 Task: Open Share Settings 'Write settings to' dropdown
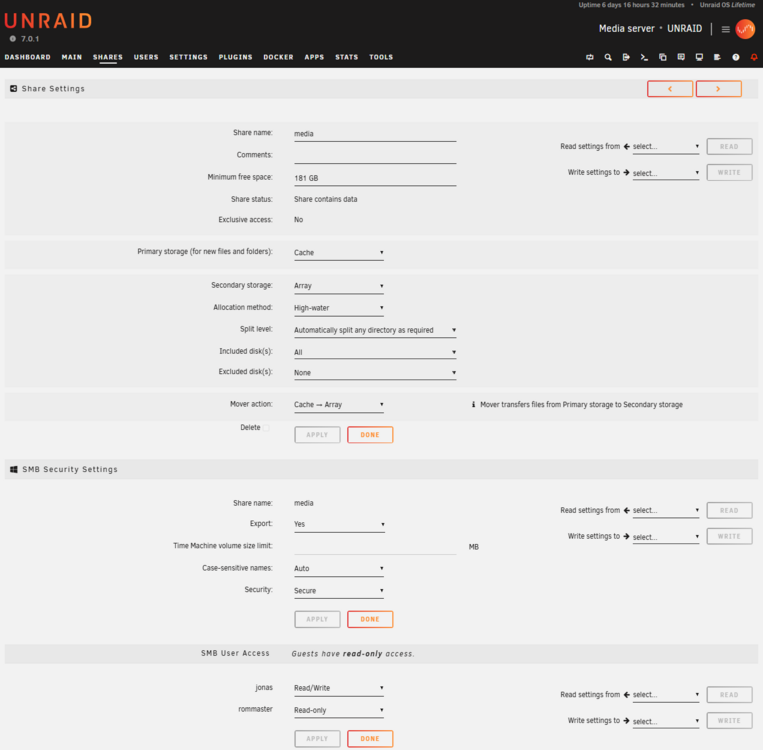(x=666, y=173)
